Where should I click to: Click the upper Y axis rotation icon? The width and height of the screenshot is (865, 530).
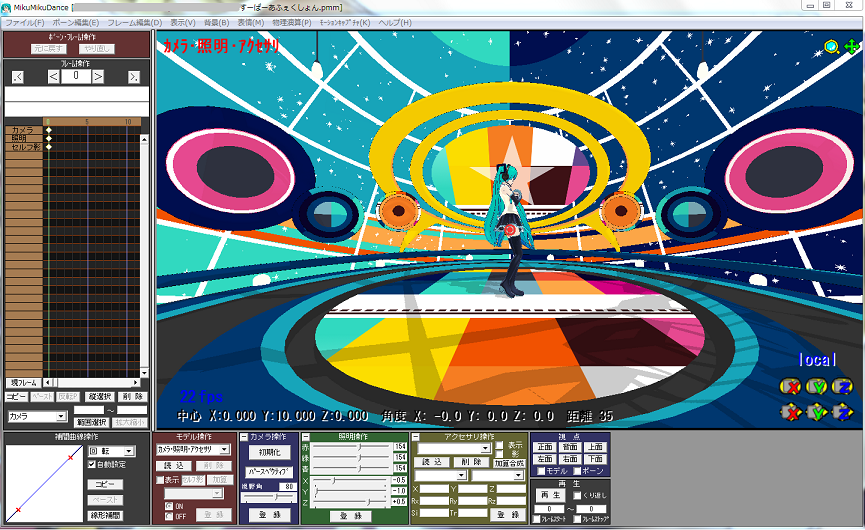click(x=816, y=387)
